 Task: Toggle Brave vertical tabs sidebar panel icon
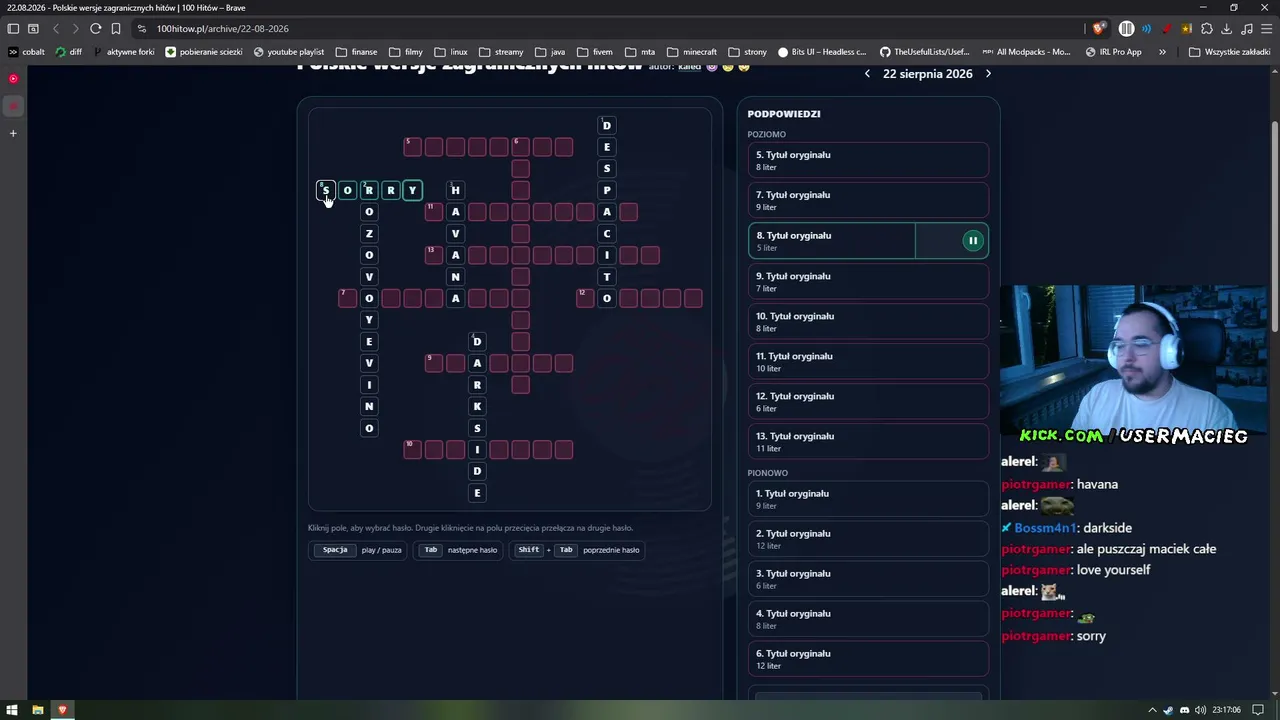(13, 28)
